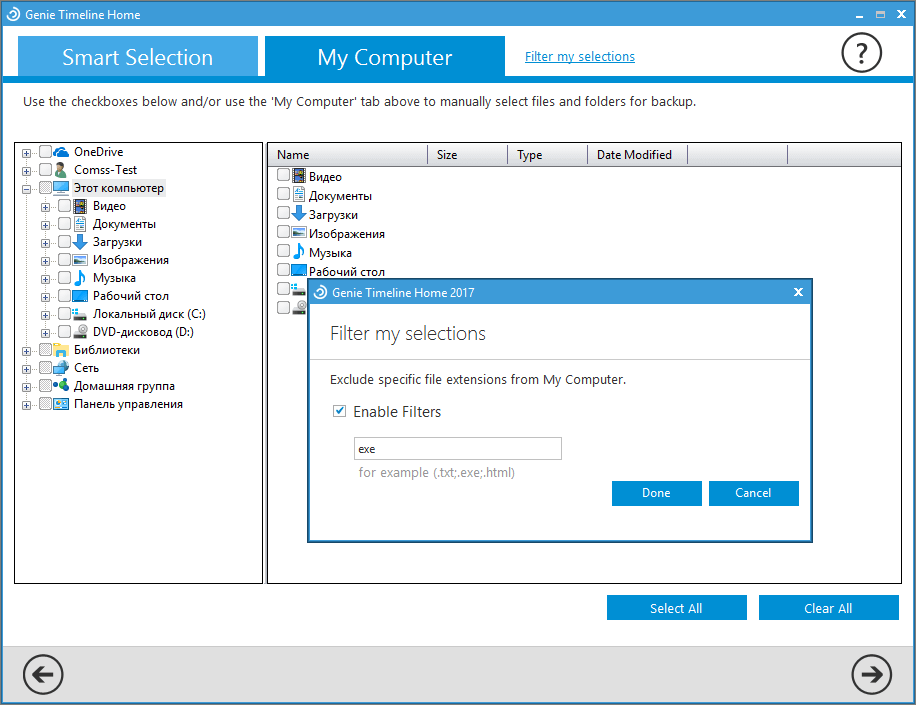The image size is (916, 705).
Task: Dismiss the dialog with Cancel button
Action: [754, 493]
